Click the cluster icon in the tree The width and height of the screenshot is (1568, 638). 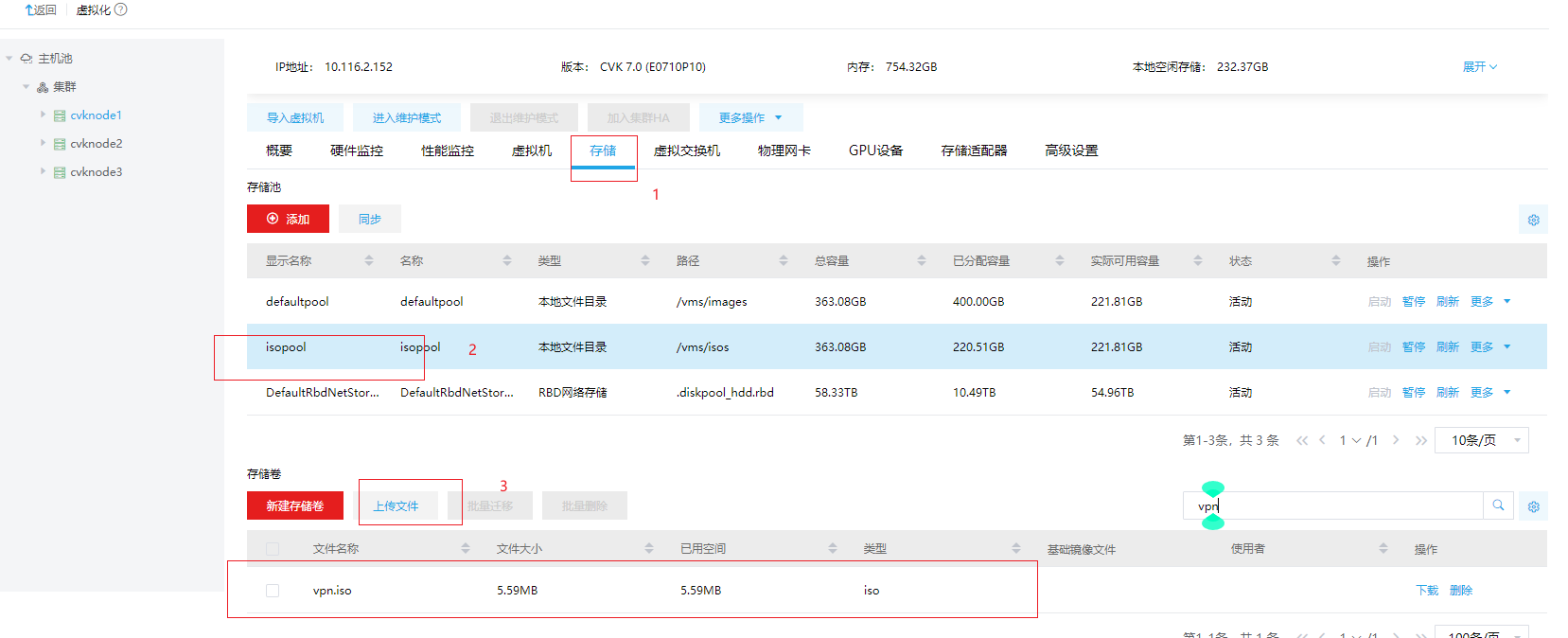pyautogui.click(x=43, y=87)
